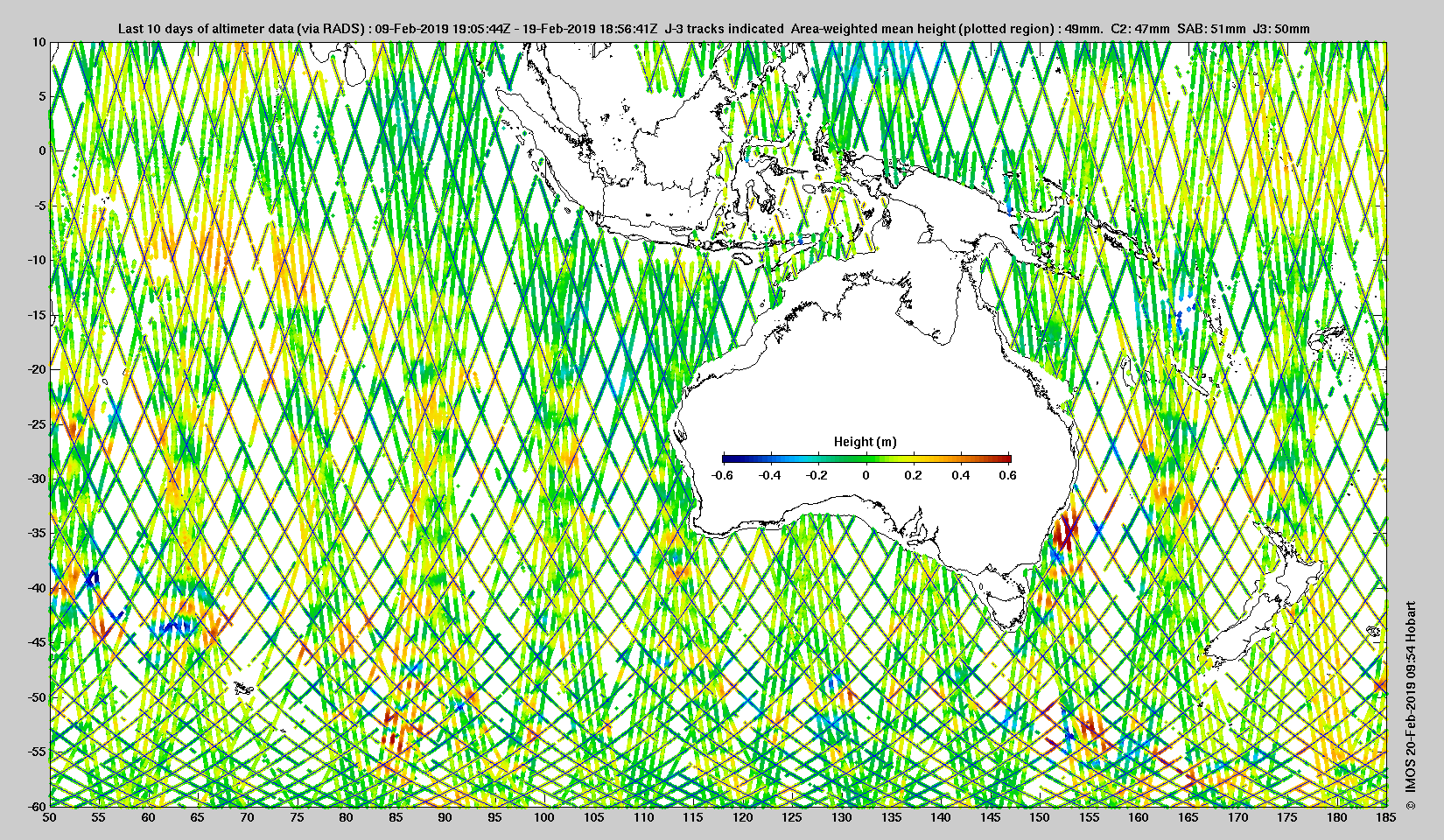1444x840 pixels.
Task: Click the longitude axis label '175'
Action: (x=1287, y=818)
